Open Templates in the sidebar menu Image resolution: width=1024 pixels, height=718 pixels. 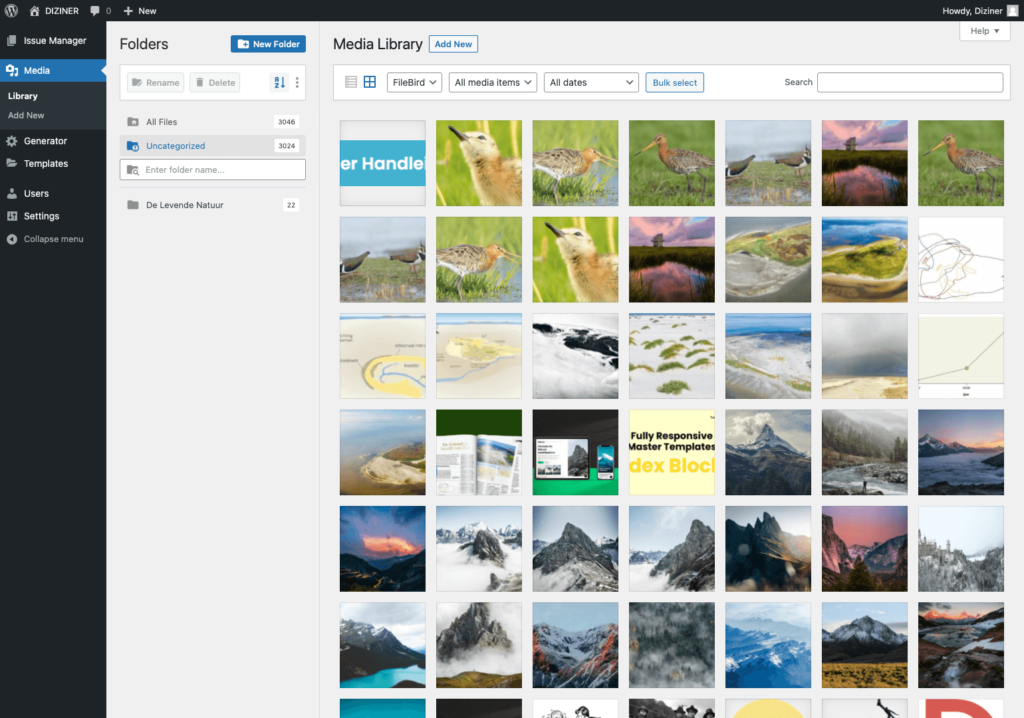46,163
